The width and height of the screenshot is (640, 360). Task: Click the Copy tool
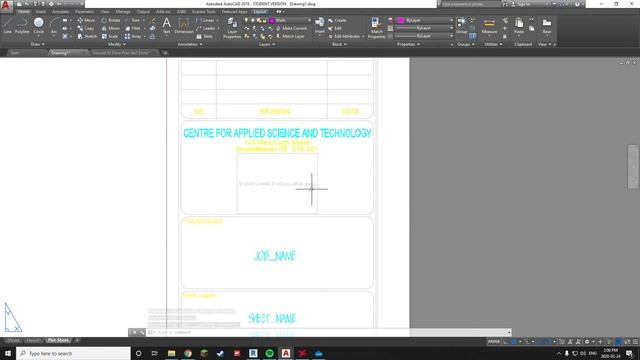click(86, 28)
